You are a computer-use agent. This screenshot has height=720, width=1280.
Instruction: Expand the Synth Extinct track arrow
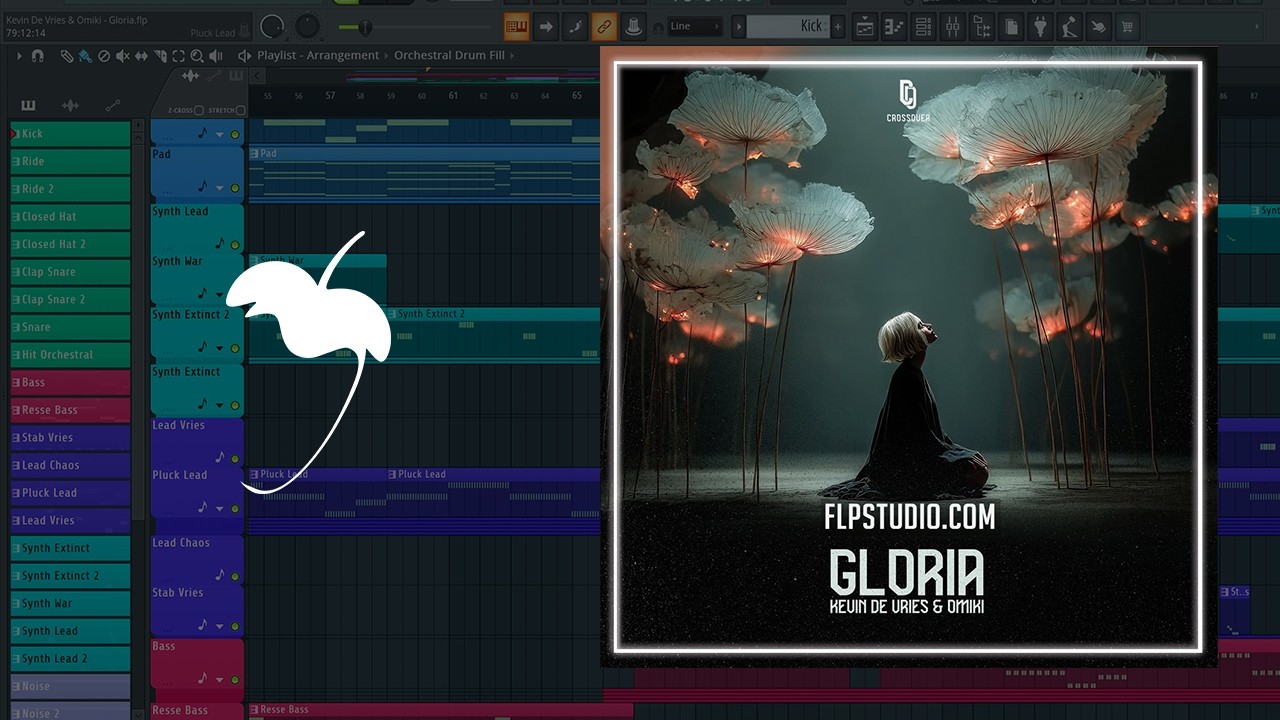(219, 406)
